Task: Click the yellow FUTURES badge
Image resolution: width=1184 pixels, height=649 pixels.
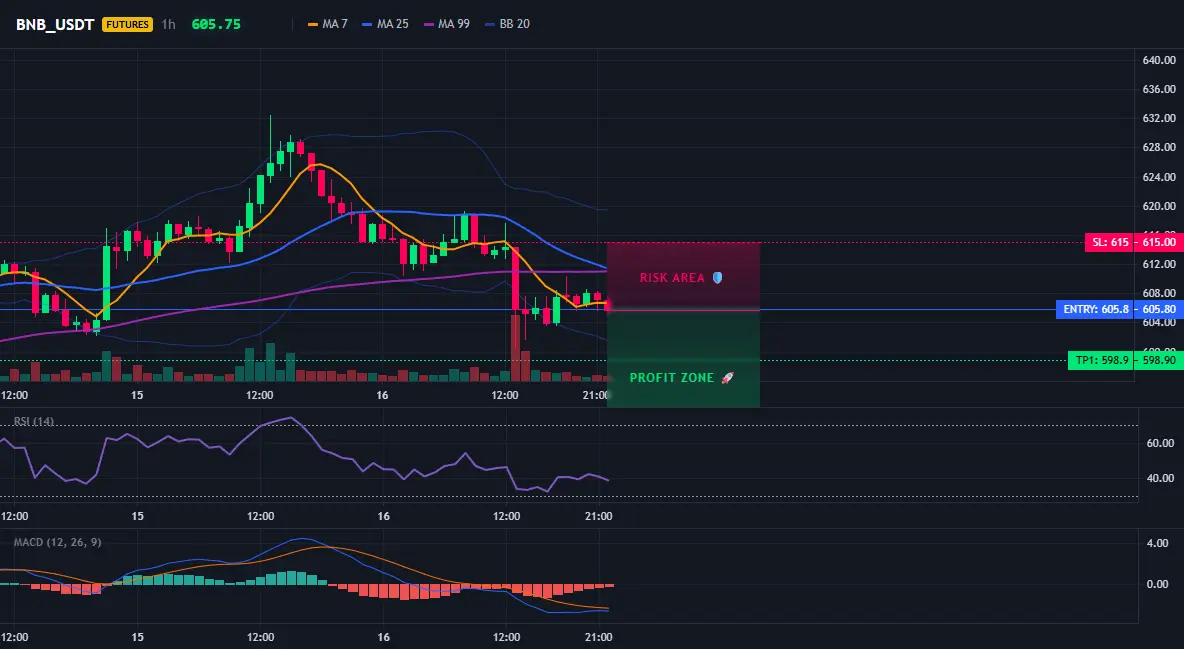Action: click(127, 24)
